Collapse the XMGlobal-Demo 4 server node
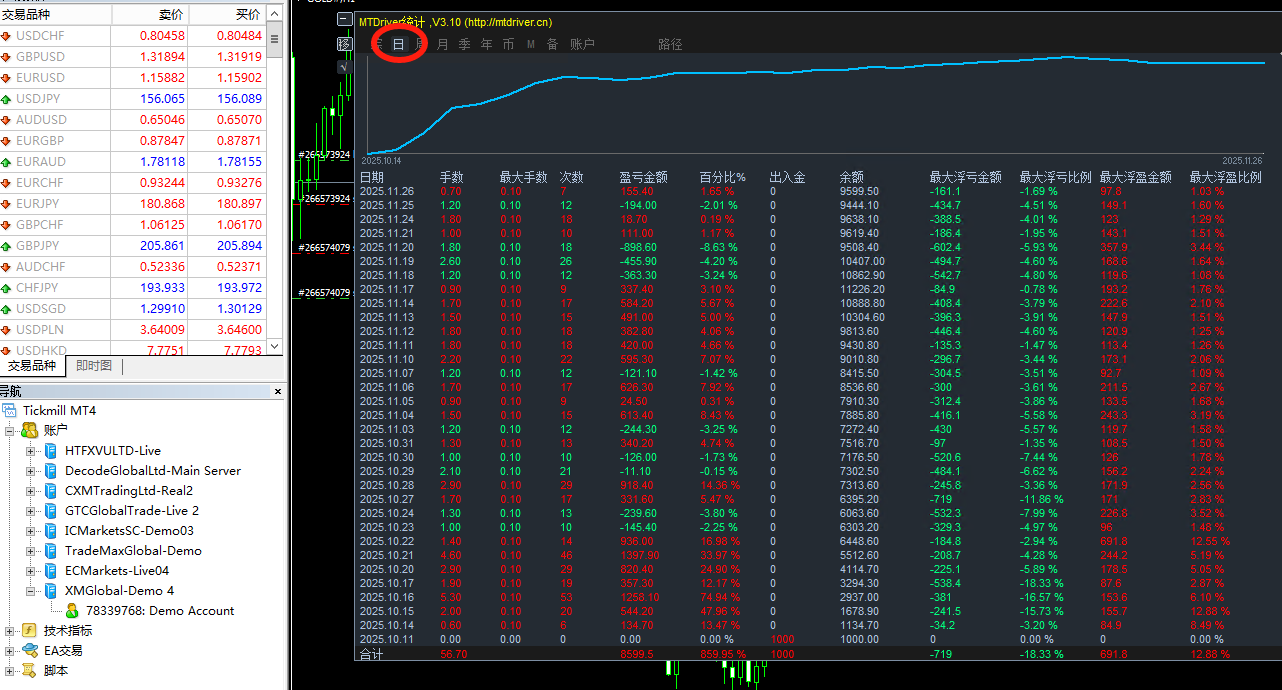 tap(30, 591)
